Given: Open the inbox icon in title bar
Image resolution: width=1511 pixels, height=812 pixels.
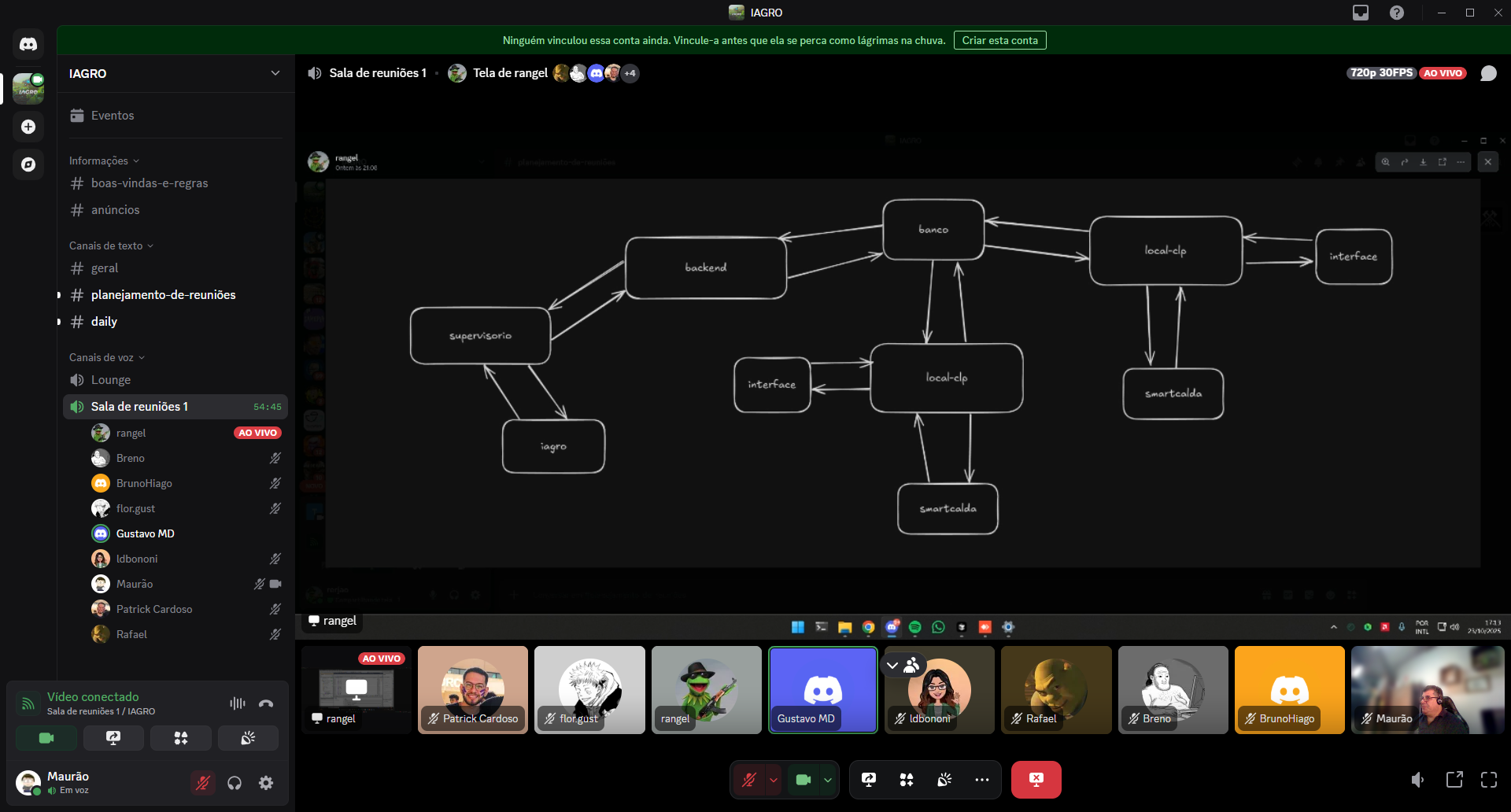Looking at the screenshot, I should (x=1361, y=13).
